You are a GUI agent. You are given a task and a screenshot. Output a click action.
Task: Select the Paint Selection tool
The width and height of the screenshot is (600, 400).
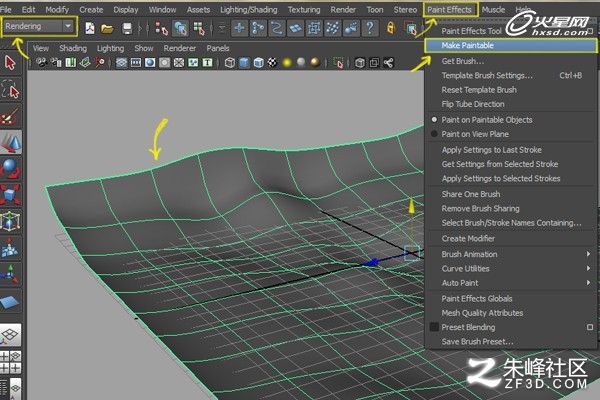pos(10,116)
